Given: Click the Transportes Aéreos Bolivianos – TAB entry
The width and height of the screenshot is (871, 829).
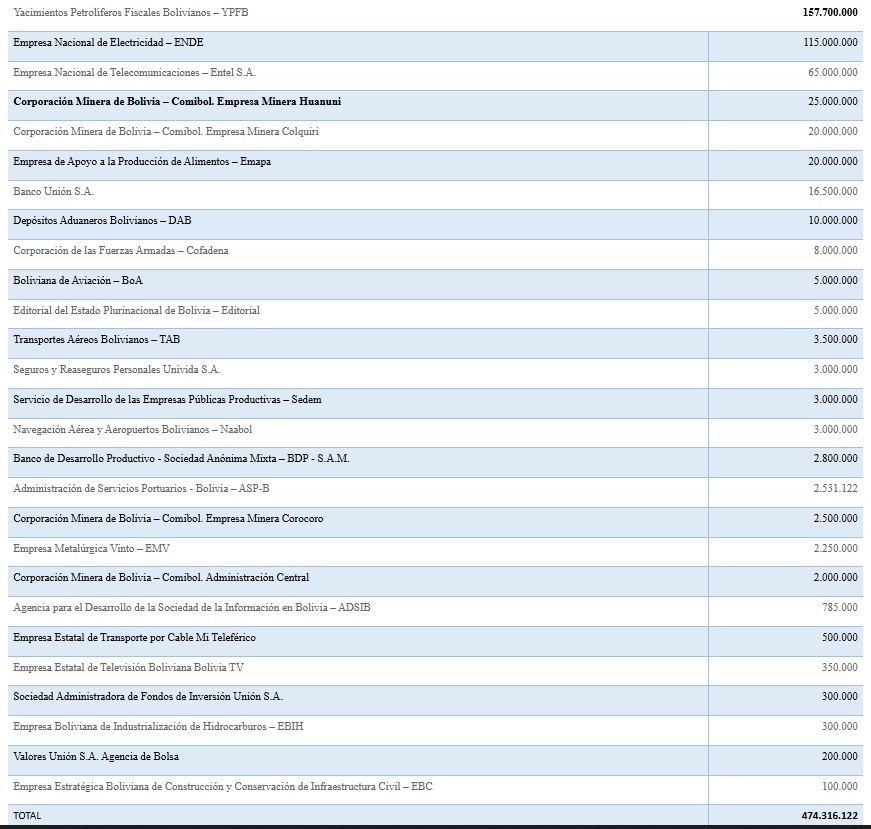Looking at the screenshot, I should click(x=96, y=340).
